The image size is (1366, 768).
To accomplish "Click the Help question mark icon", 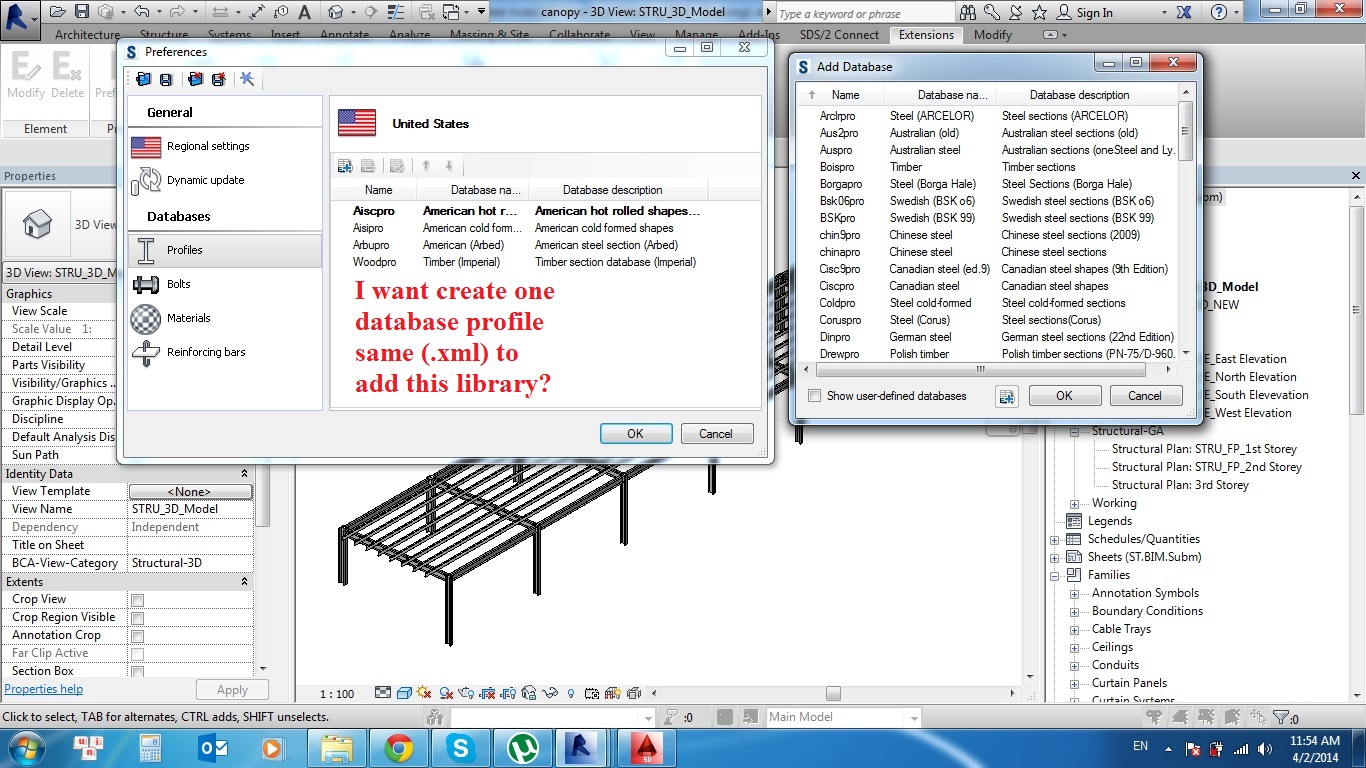I will point(1218,13).
